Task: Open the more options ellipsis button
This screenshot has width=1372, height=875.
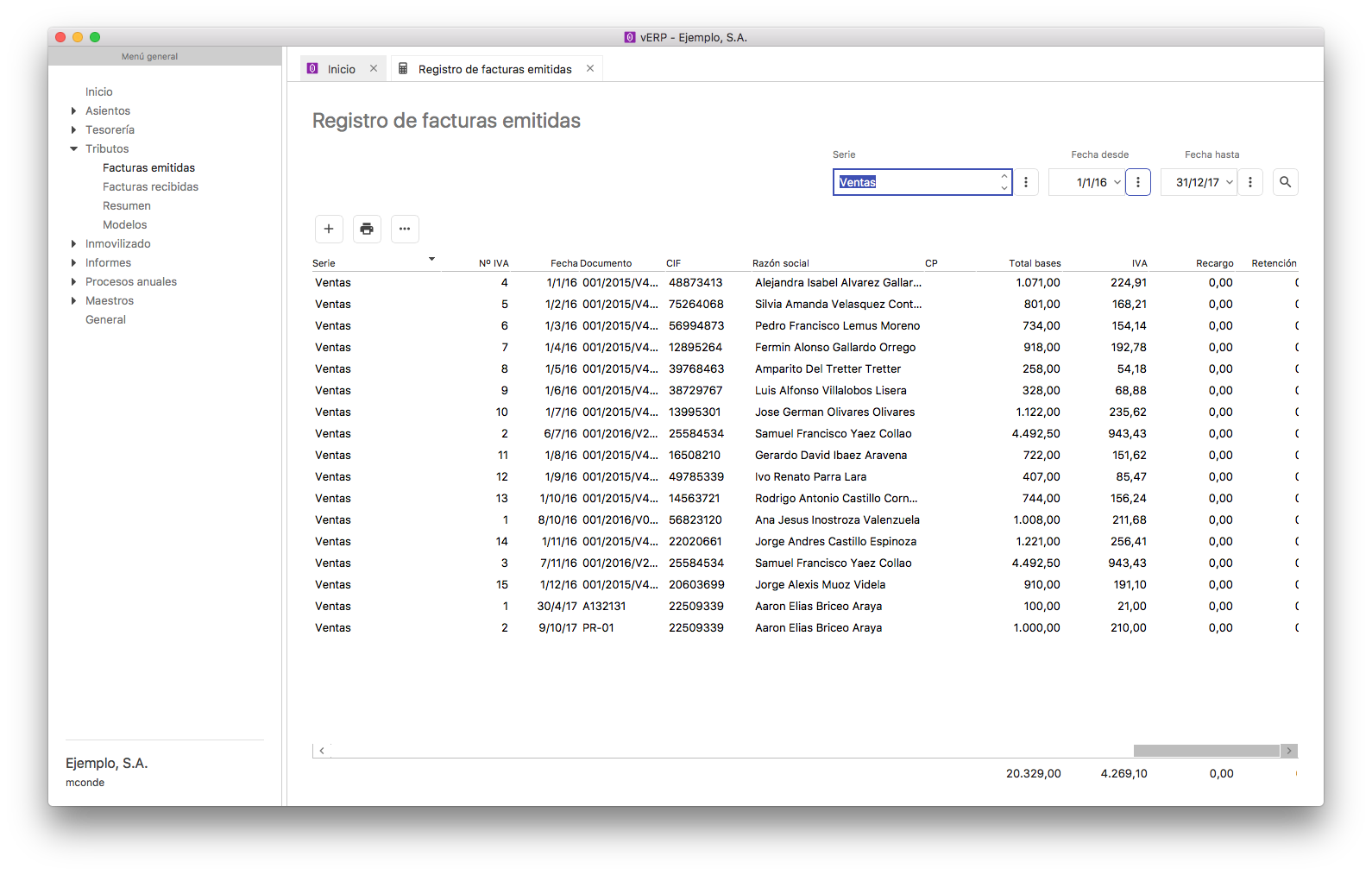Action: pos(405,229)
